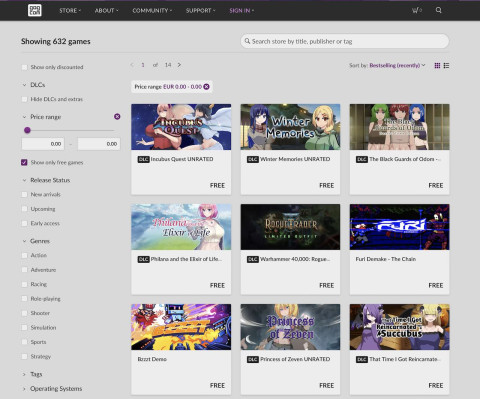The width and height of the screenshot is (480, 399).
Task: Click the price range slider handle
Action: [27, 130]
